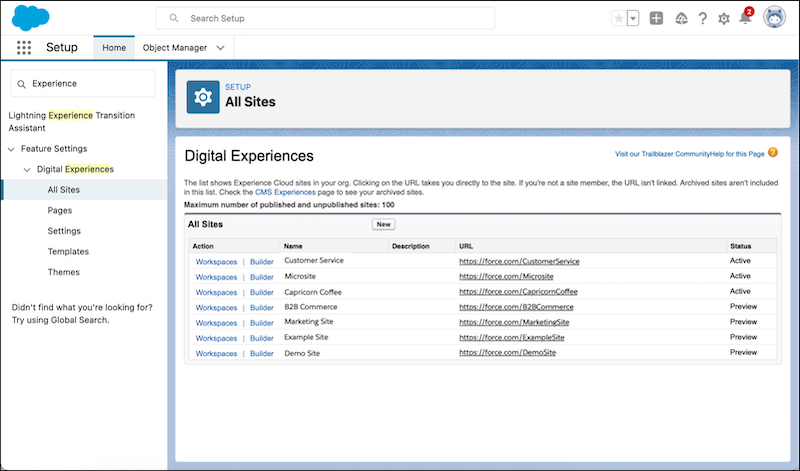The width and height of the screenshot is (800, 471).
Task: Collapse Digital Experiences tree node
Action: [27, 169]
